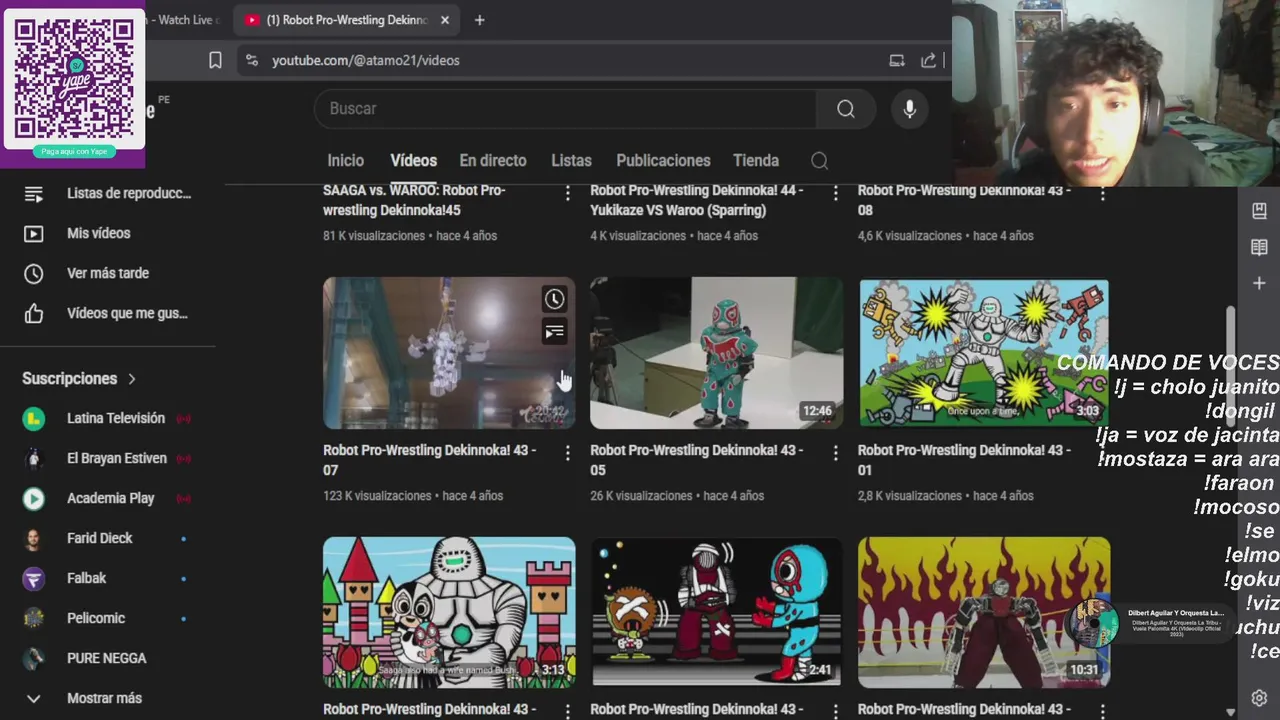Viewport: 1280px width, 720px height.
Task: Click Falbak channel avatar
Action: (33, 578)
